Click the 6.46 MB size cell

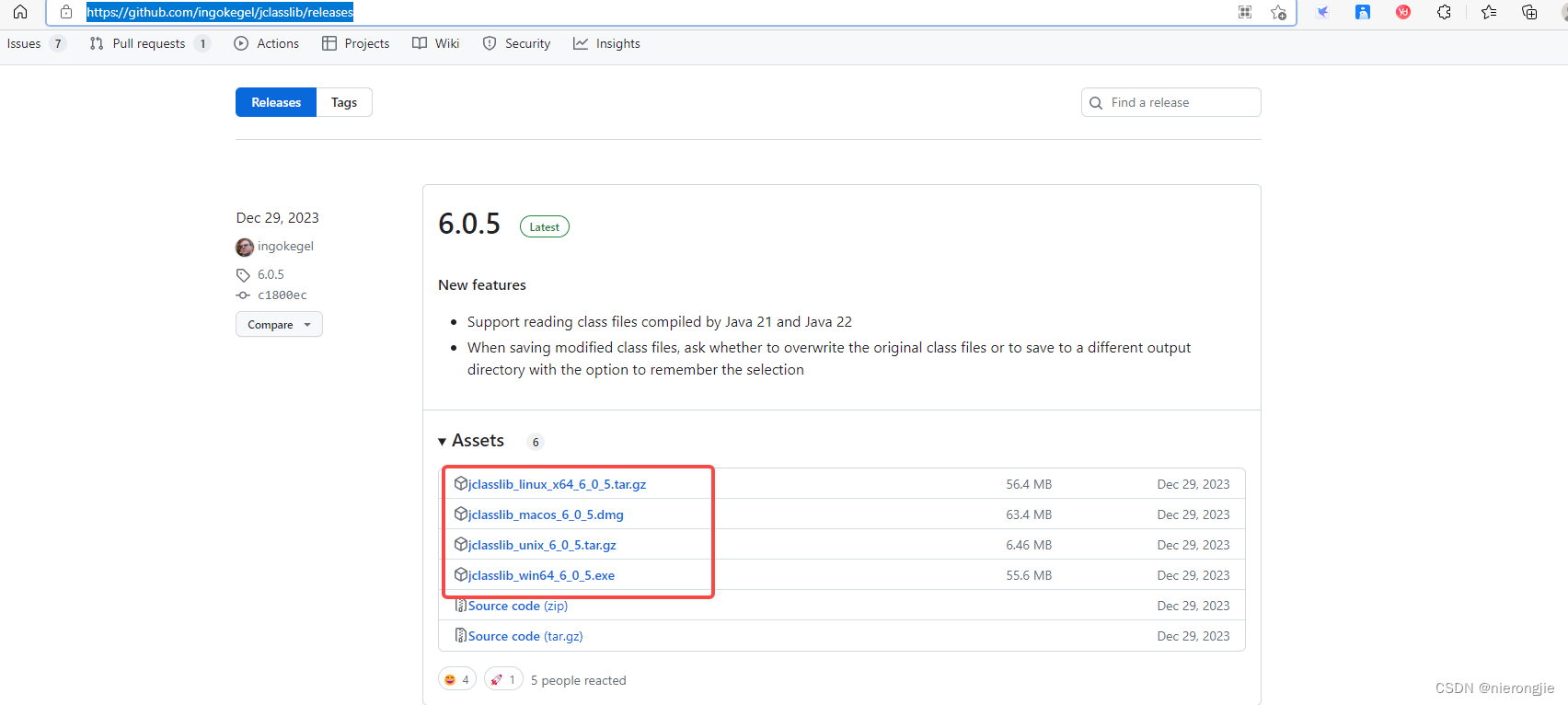click(x=1029, y=545)
